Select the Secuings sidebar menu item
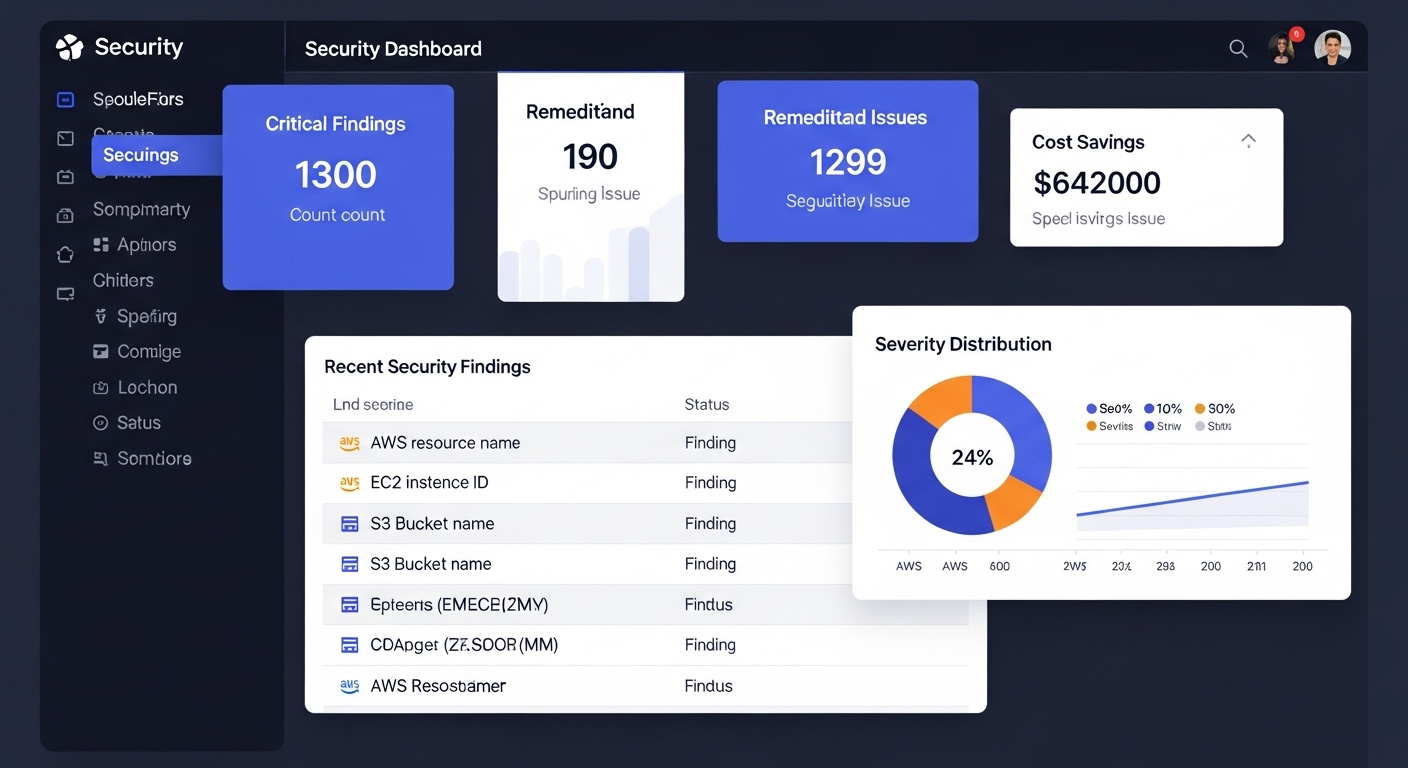 141,155
